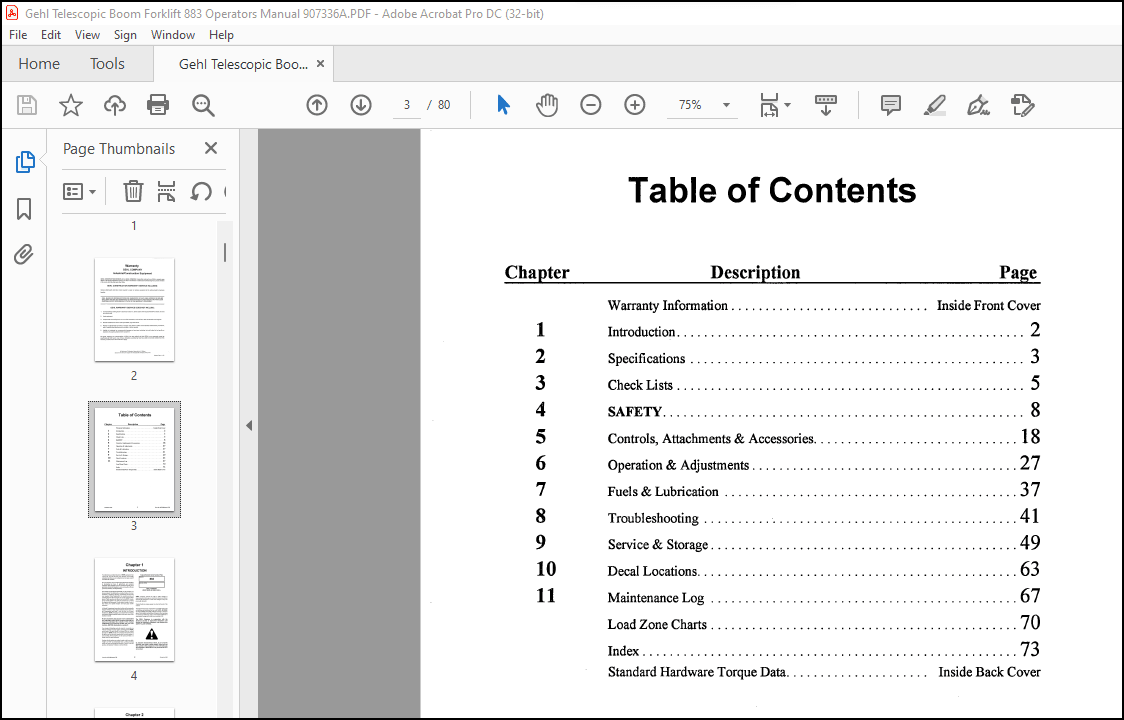This screenshot has width=1124, height=720.
Task: Select the highlighter pen tool
Action: [934, 105]
